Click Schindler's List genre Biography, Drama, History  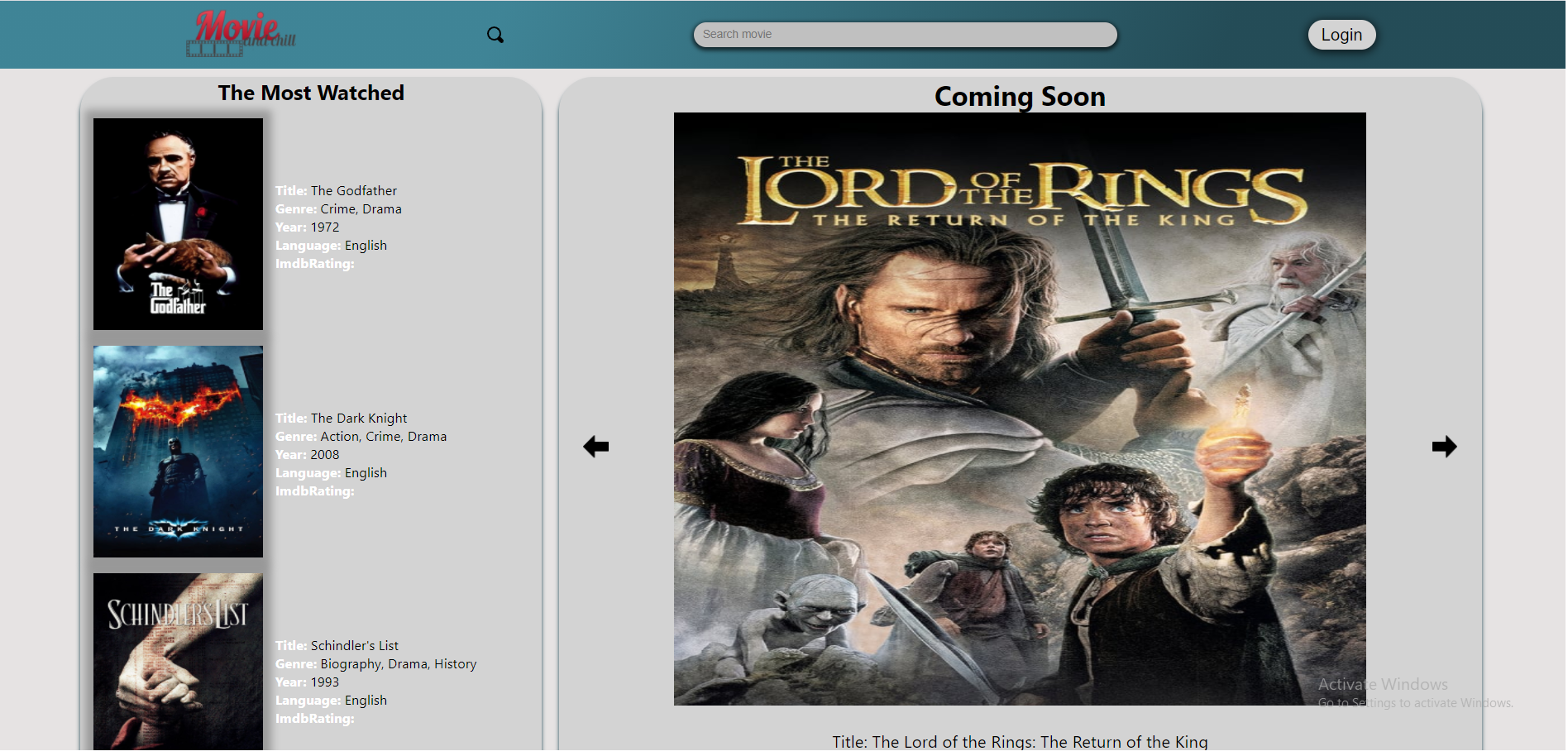[398, 664]
